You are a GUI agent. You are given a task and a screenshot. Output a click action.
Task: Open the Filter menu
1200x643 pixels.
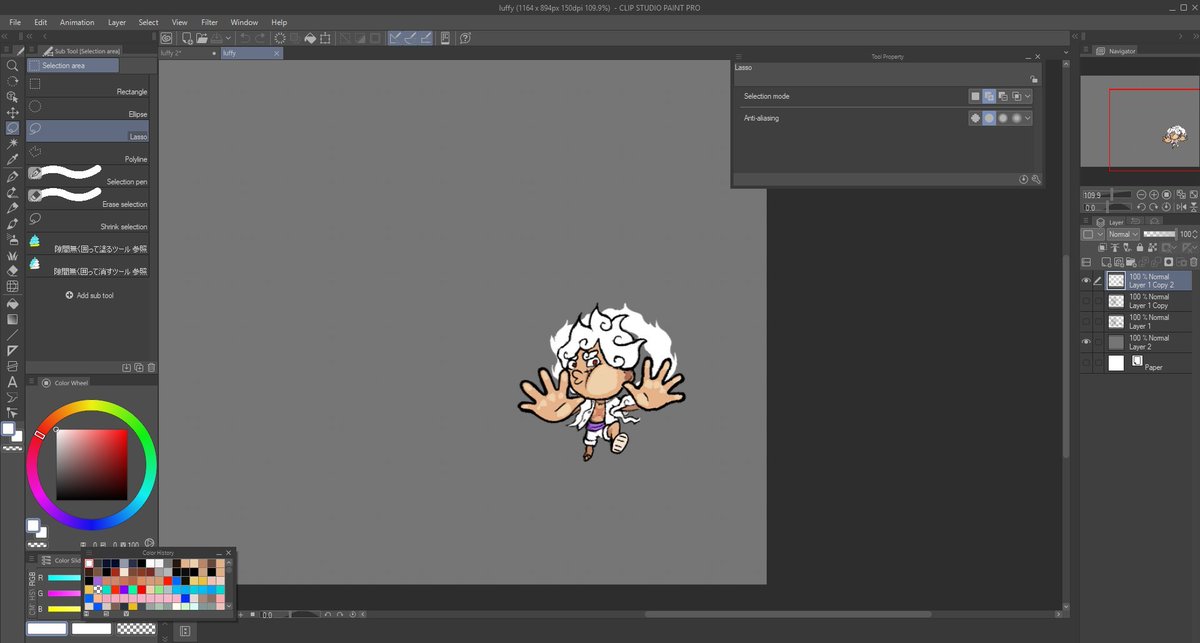(209, 22)
